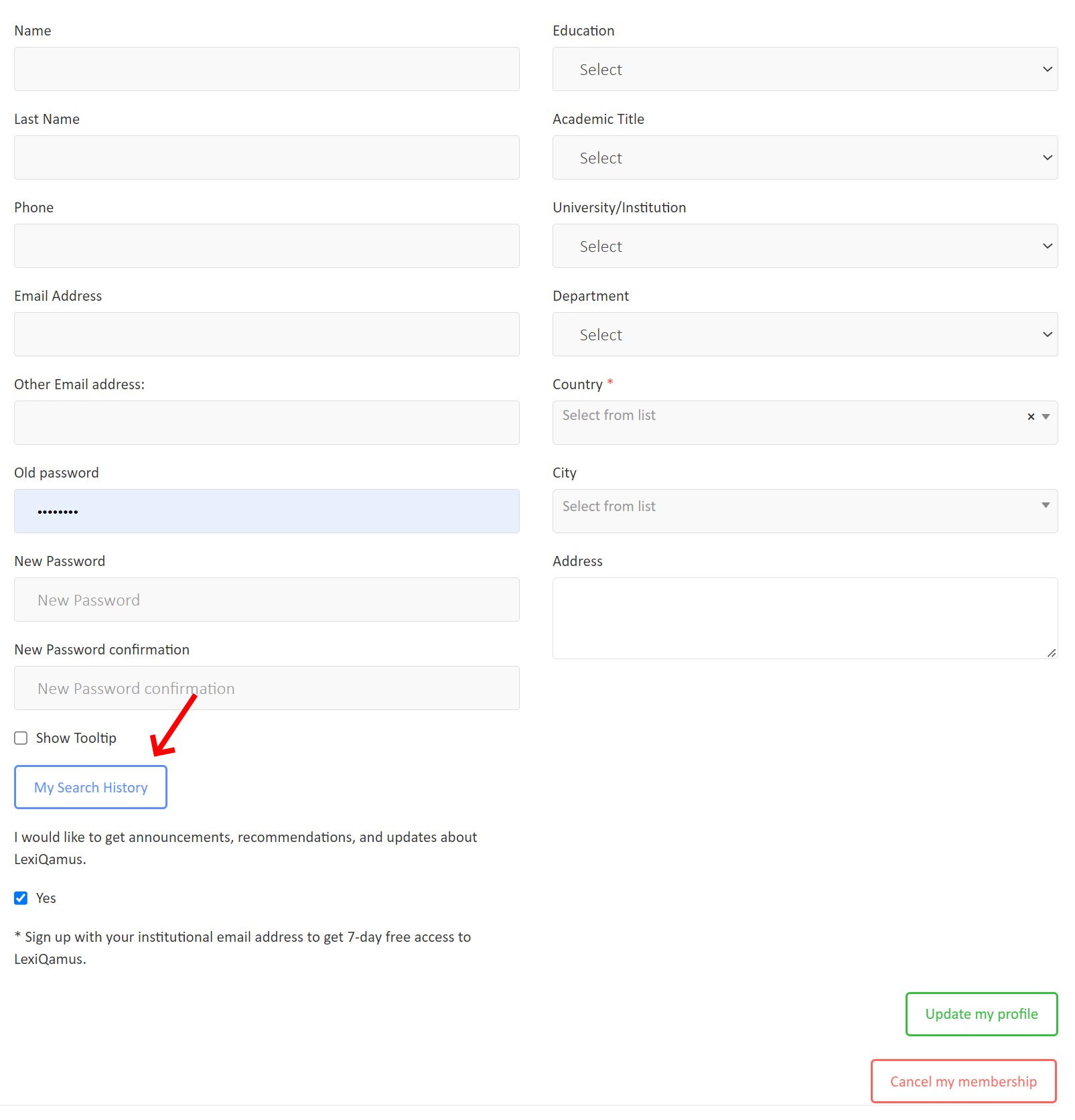Focus the Last Name text field

coord(267,158)
